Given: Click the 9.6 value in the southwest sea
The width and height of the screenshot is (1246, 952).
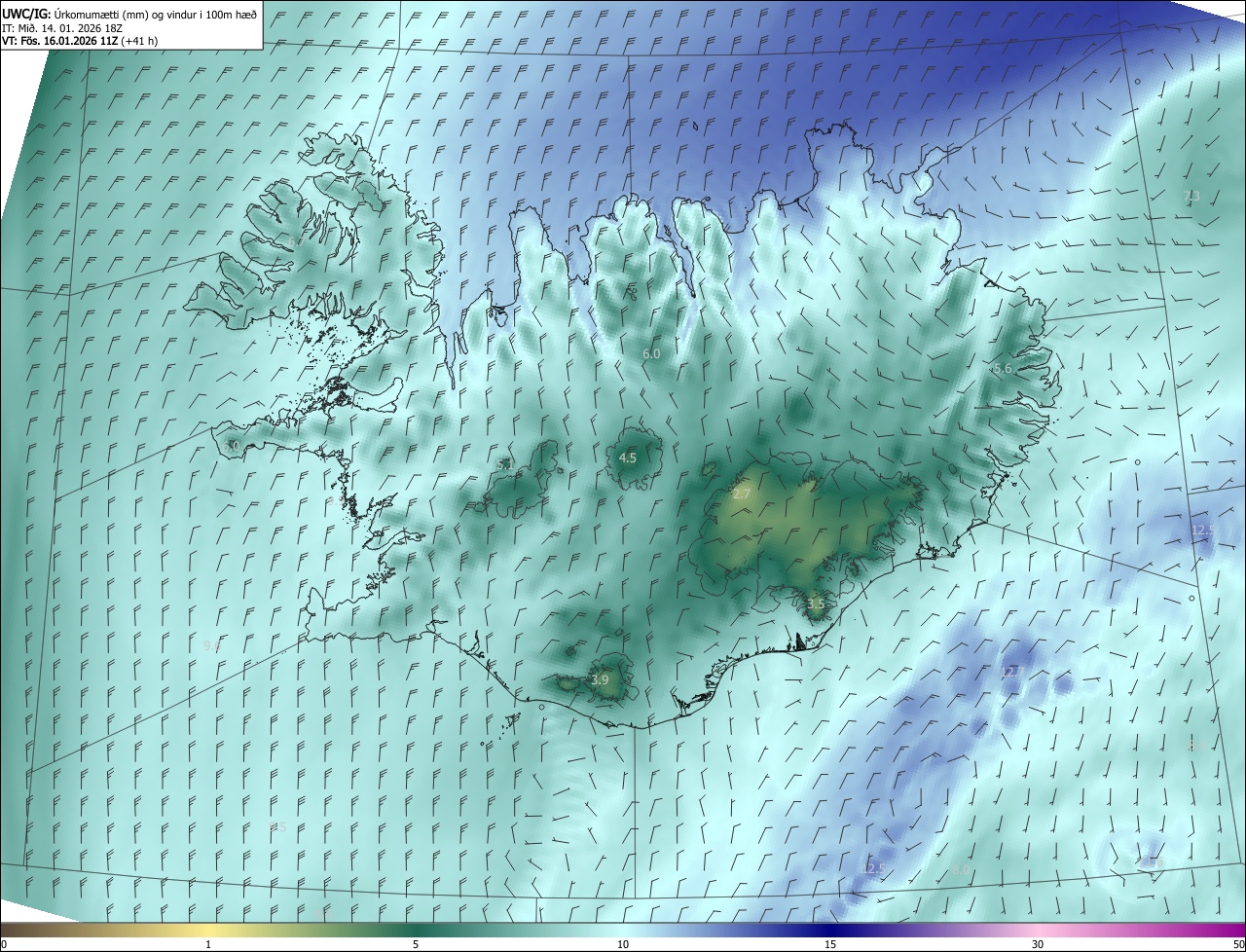Looking at the screenshot, I should point(212,645).
